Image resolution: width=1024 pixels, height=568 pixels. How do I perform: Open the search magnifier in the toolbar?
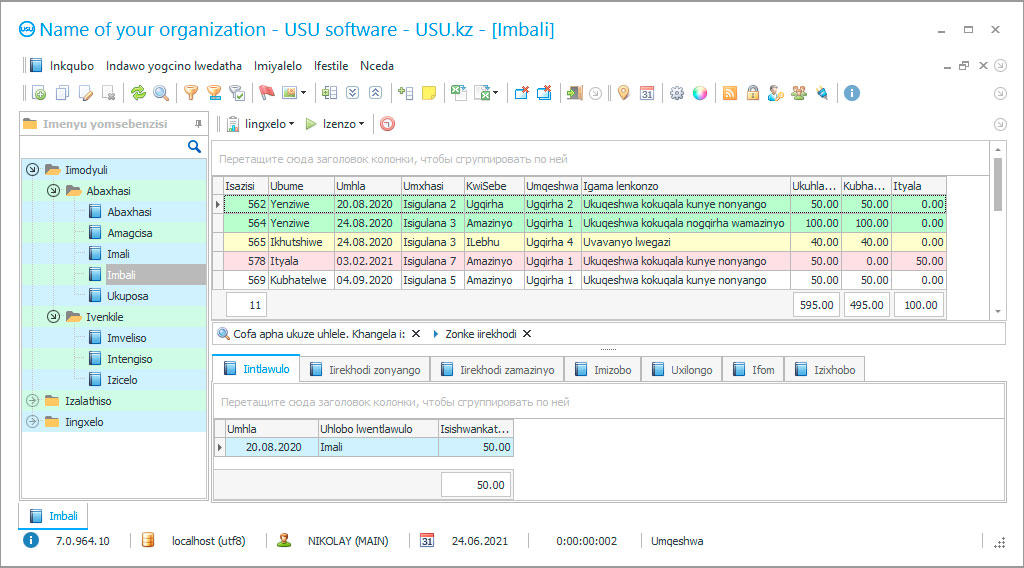click(x=160, y=93)
